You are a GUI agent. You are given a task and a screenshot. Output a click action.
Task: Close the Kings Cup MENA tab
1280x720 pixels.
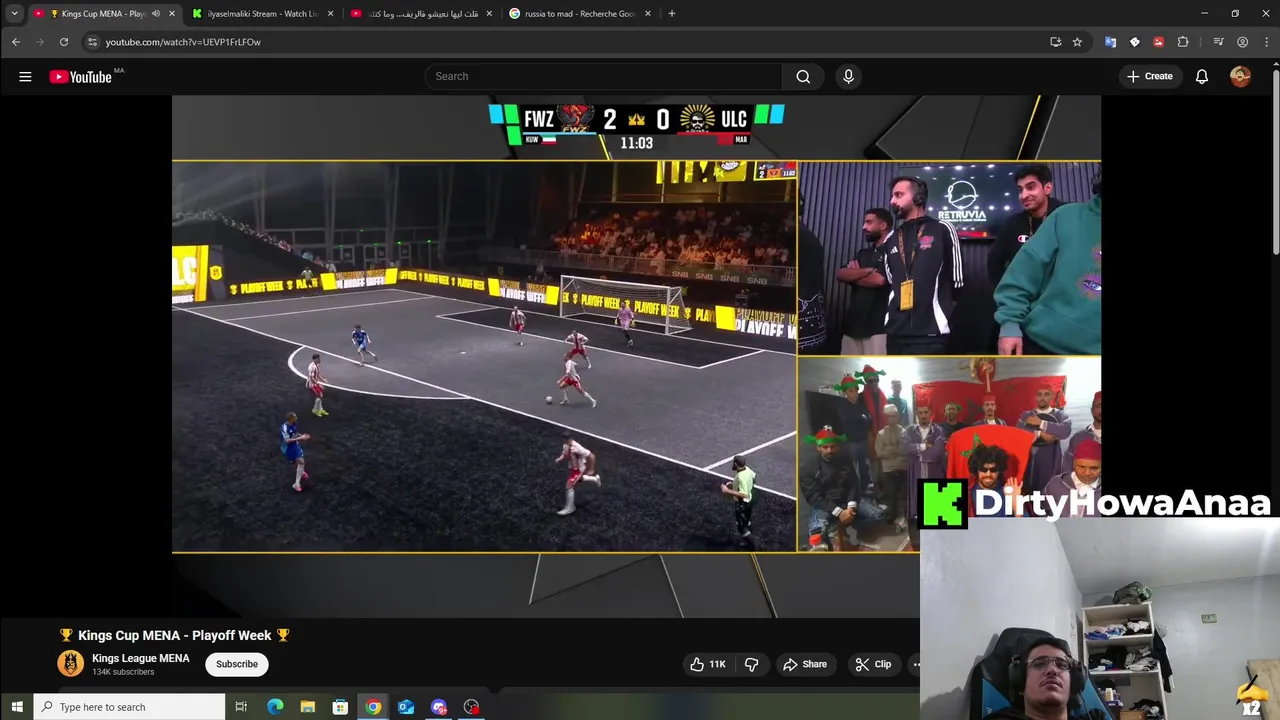[172, 14]
